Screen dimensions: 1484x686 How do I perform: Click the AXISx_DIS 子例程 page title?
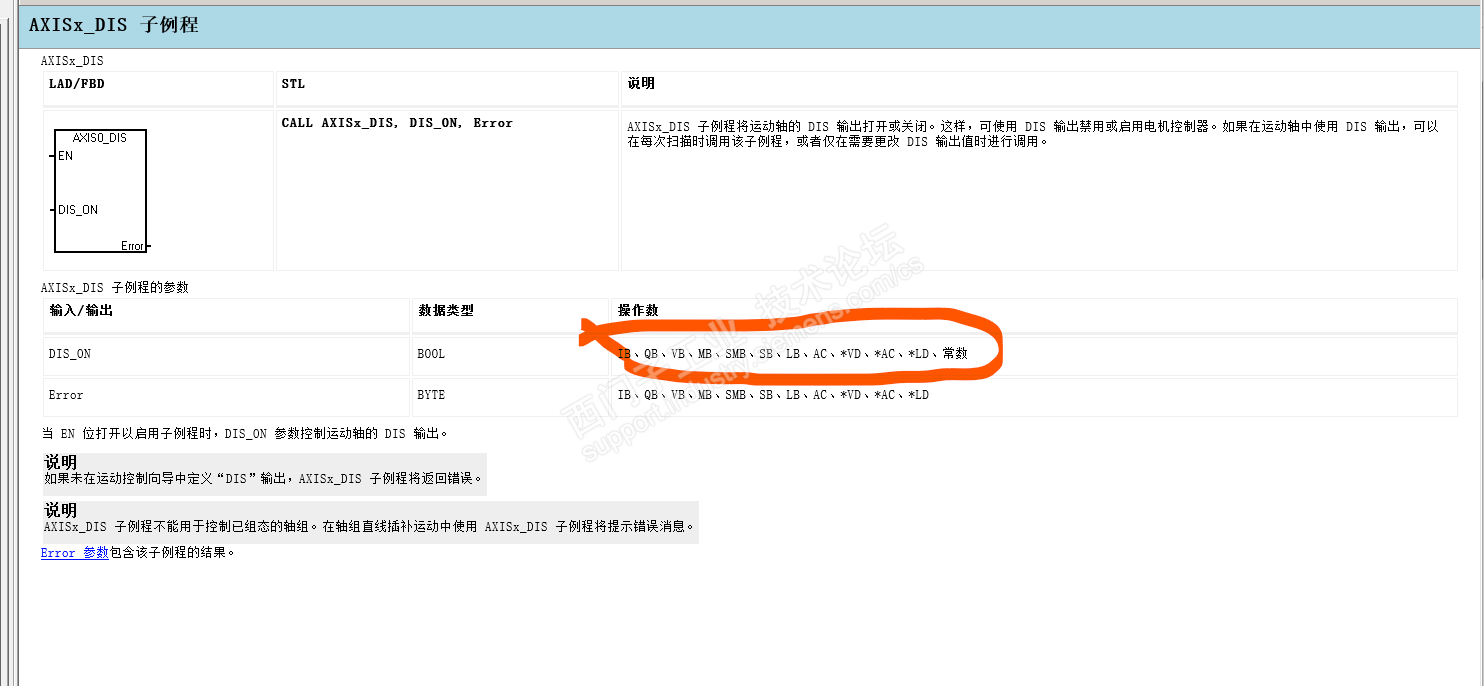tap(114, 25)
